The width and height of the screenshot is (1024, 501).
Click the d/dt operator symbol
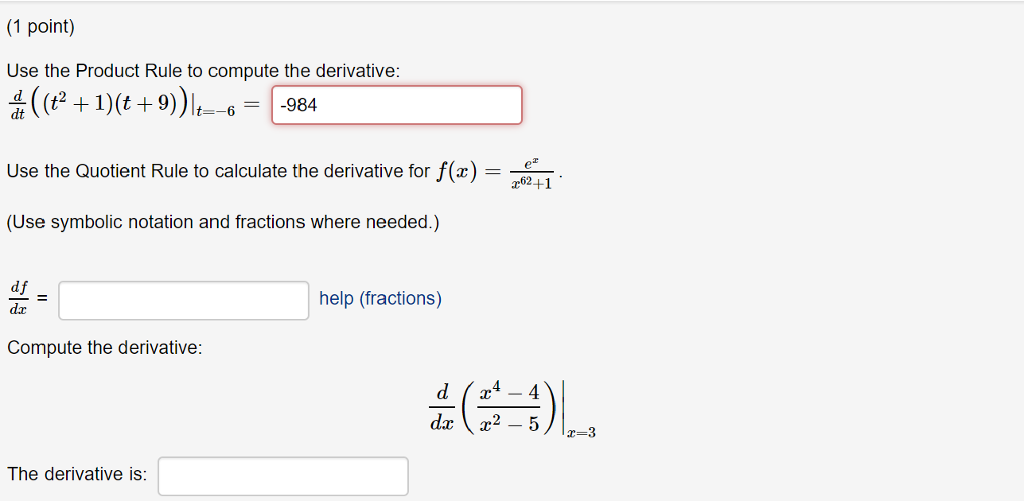click(x=19, y=106)
